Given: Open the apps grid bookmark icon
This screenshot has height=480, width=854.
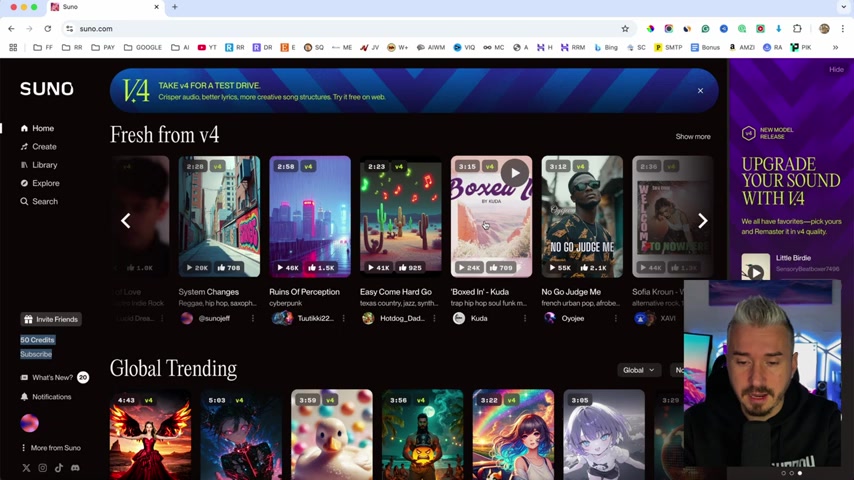Looking at the screenshot, I should (13, 47).
